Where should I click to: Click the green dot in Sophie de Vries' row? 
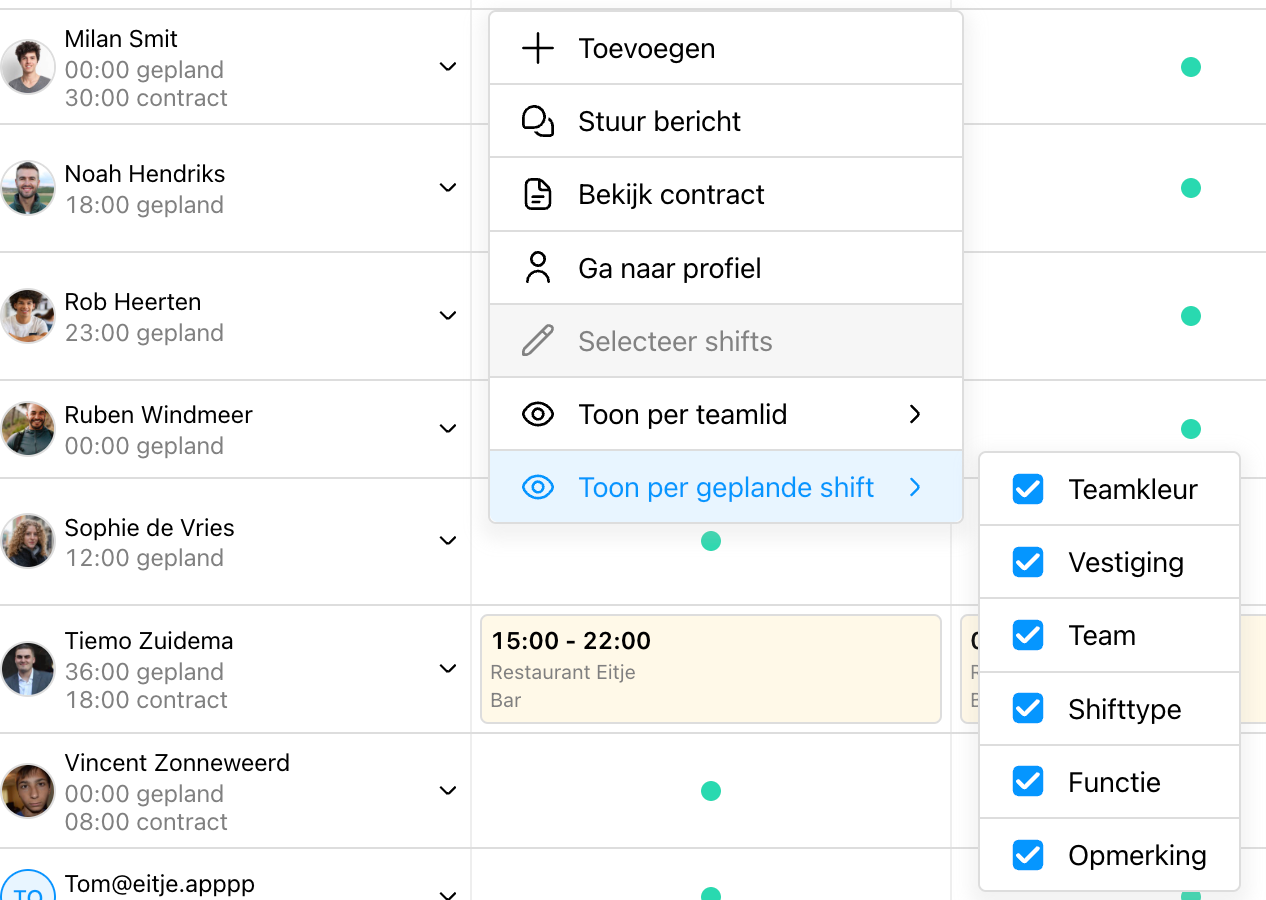click(x=711, y=541)
